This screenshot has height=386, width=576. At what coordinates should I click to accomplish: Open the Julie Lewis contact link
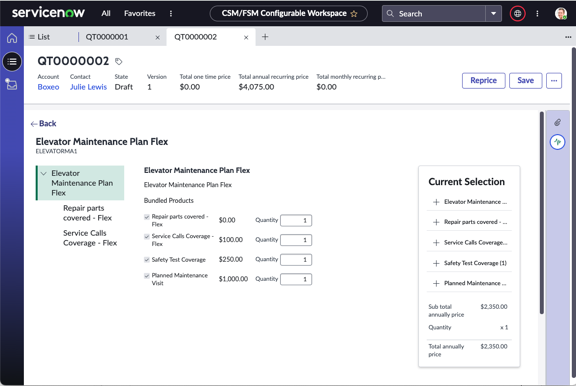click(88, 87)
